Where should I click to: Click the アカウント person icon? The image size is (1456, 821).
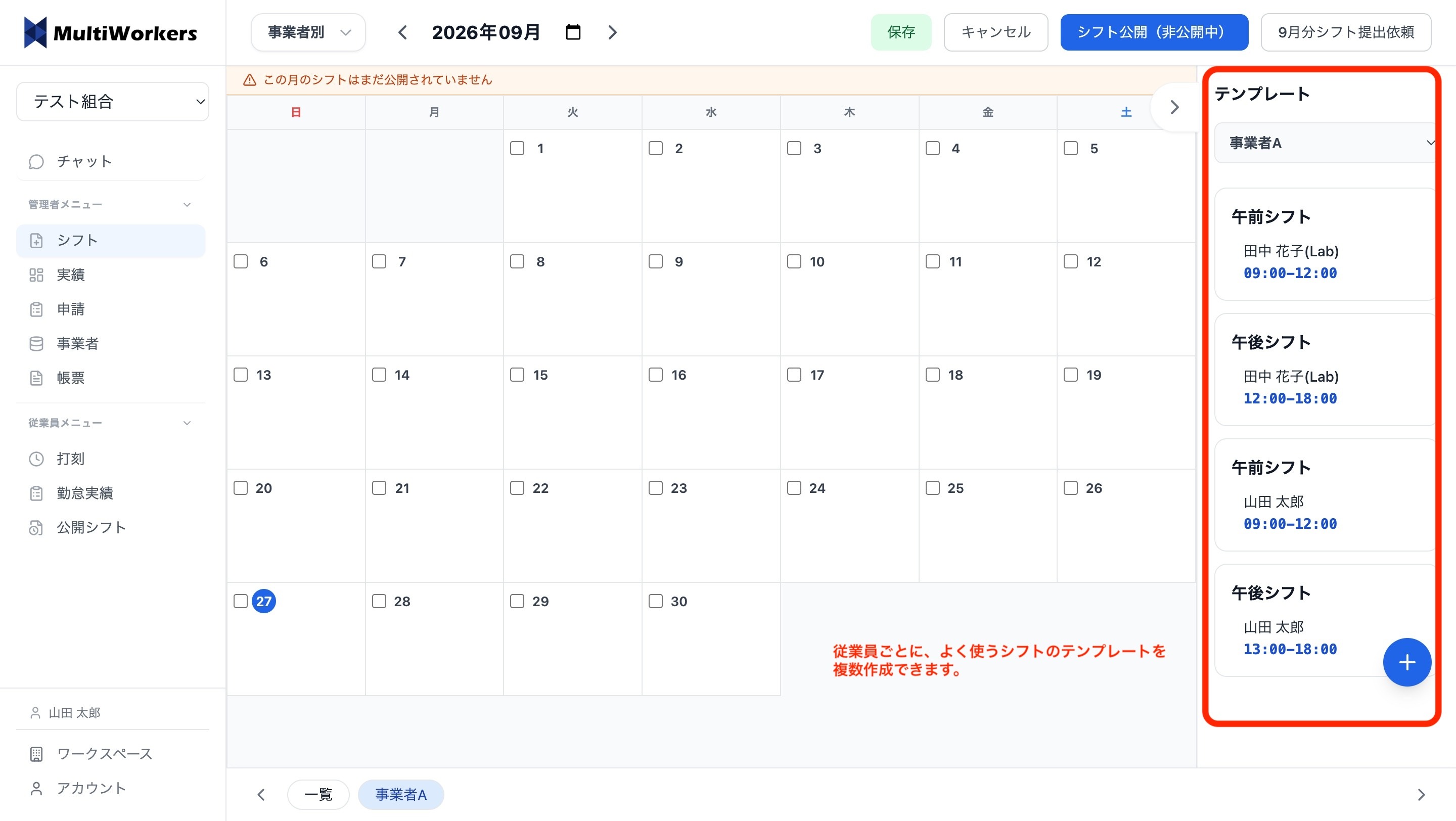tap(36, 789)
